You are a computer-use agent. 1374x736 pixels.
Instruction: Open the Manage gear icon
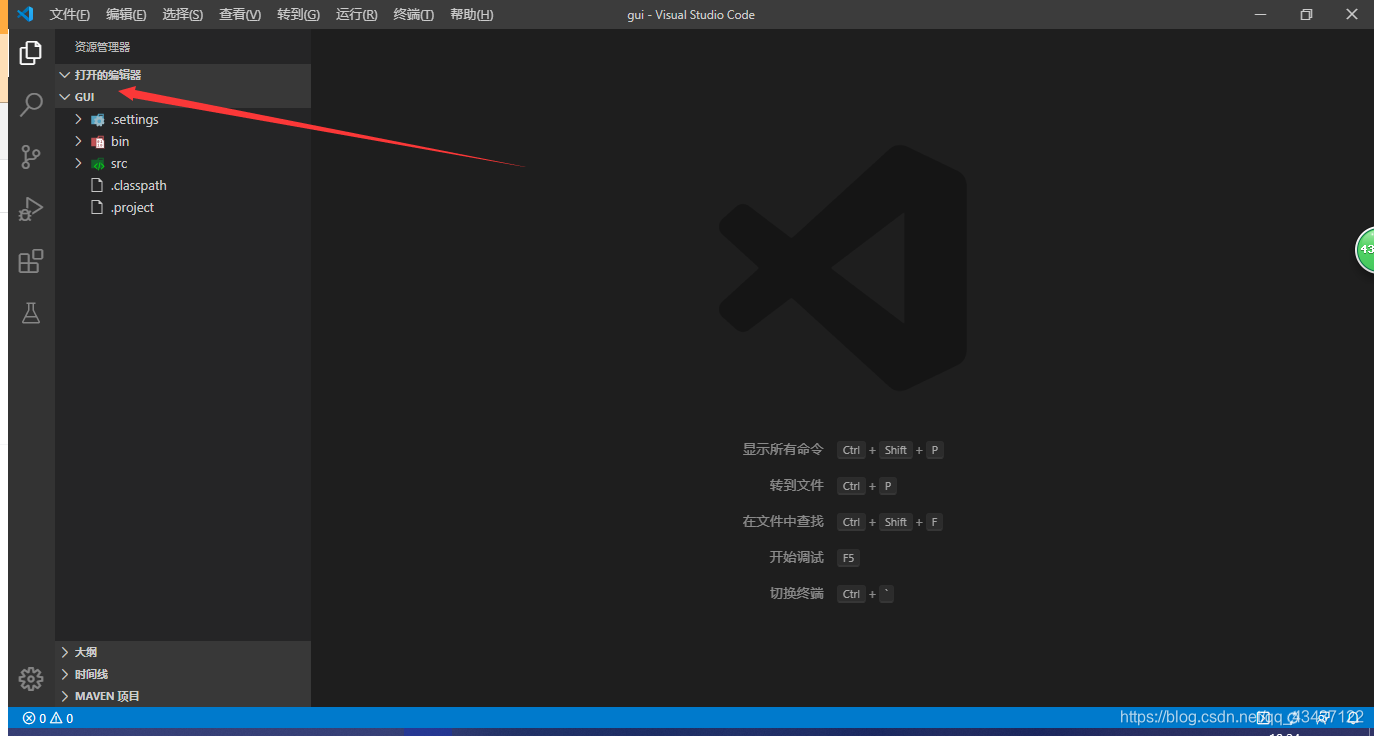click(31, 679)
